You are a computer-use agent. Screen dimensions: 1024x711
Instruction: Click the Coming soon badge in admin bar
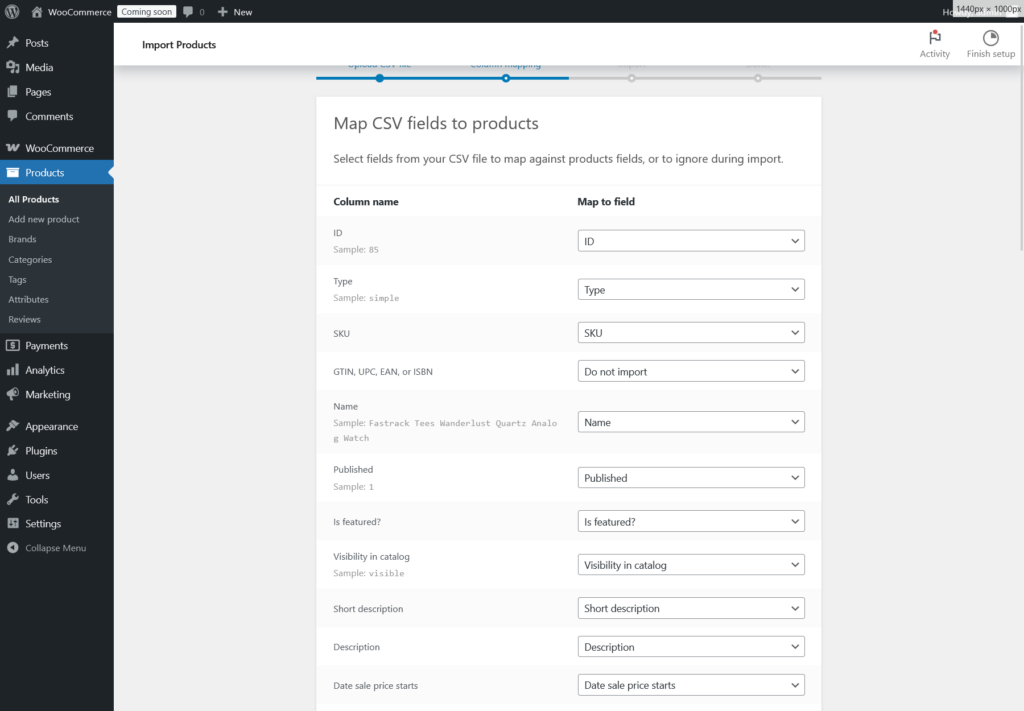pos(146,11)
